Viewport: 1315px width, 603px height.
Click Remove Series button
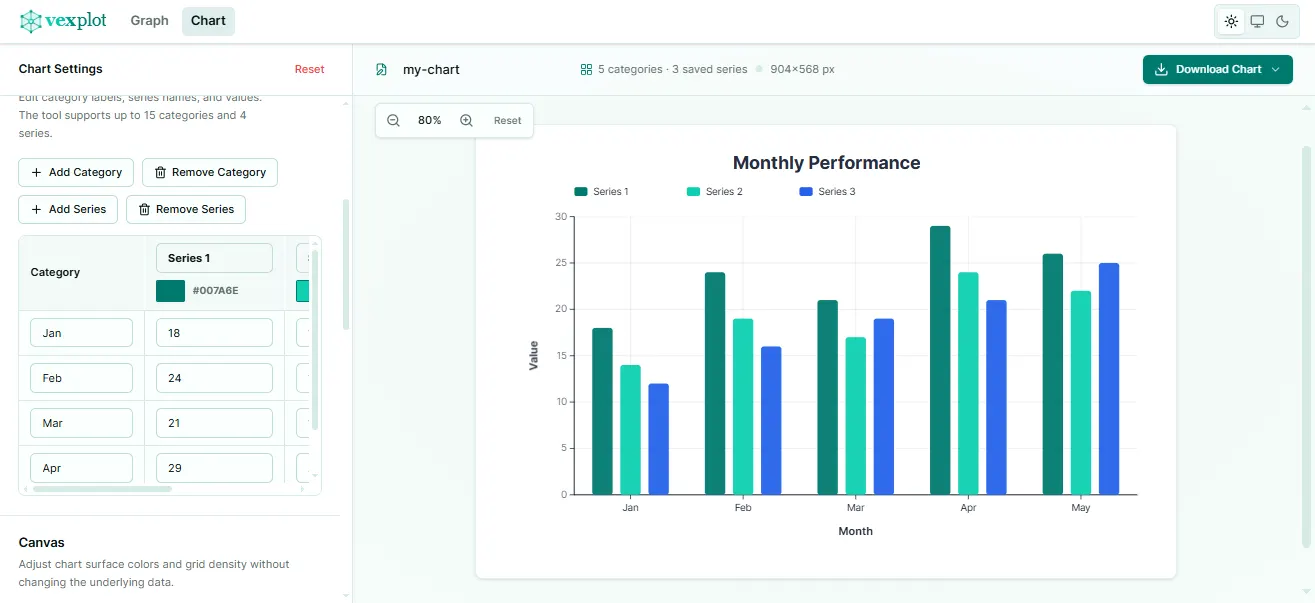pos(186,209)
